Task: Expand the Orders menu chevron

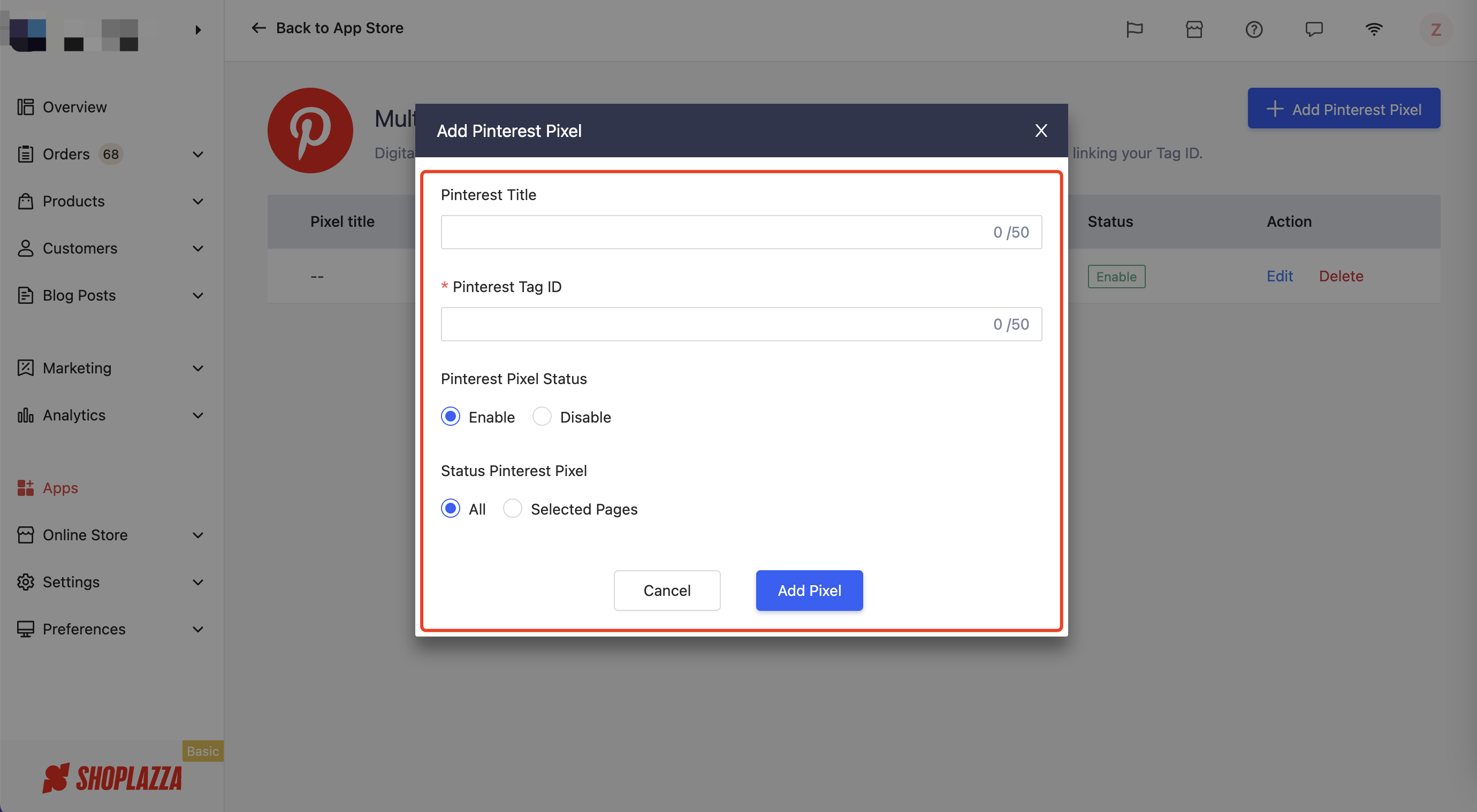Action: click(198, 154)
